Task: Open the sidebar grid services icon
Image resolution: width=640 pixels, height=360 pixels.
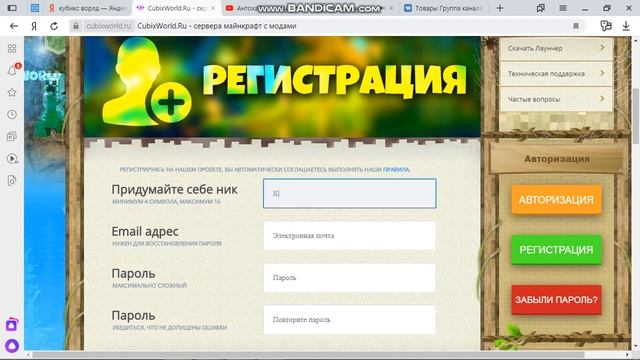Action: pyautogui.click(x=12, y=49)
